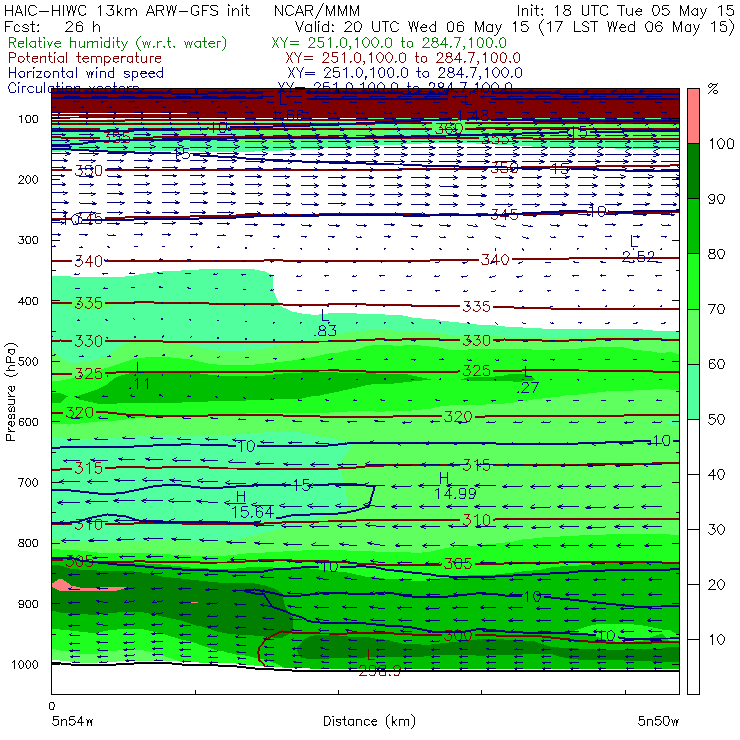Click the 'HAIC-HIWC 13km ARW-GFS init' title text

click(127, 10)
